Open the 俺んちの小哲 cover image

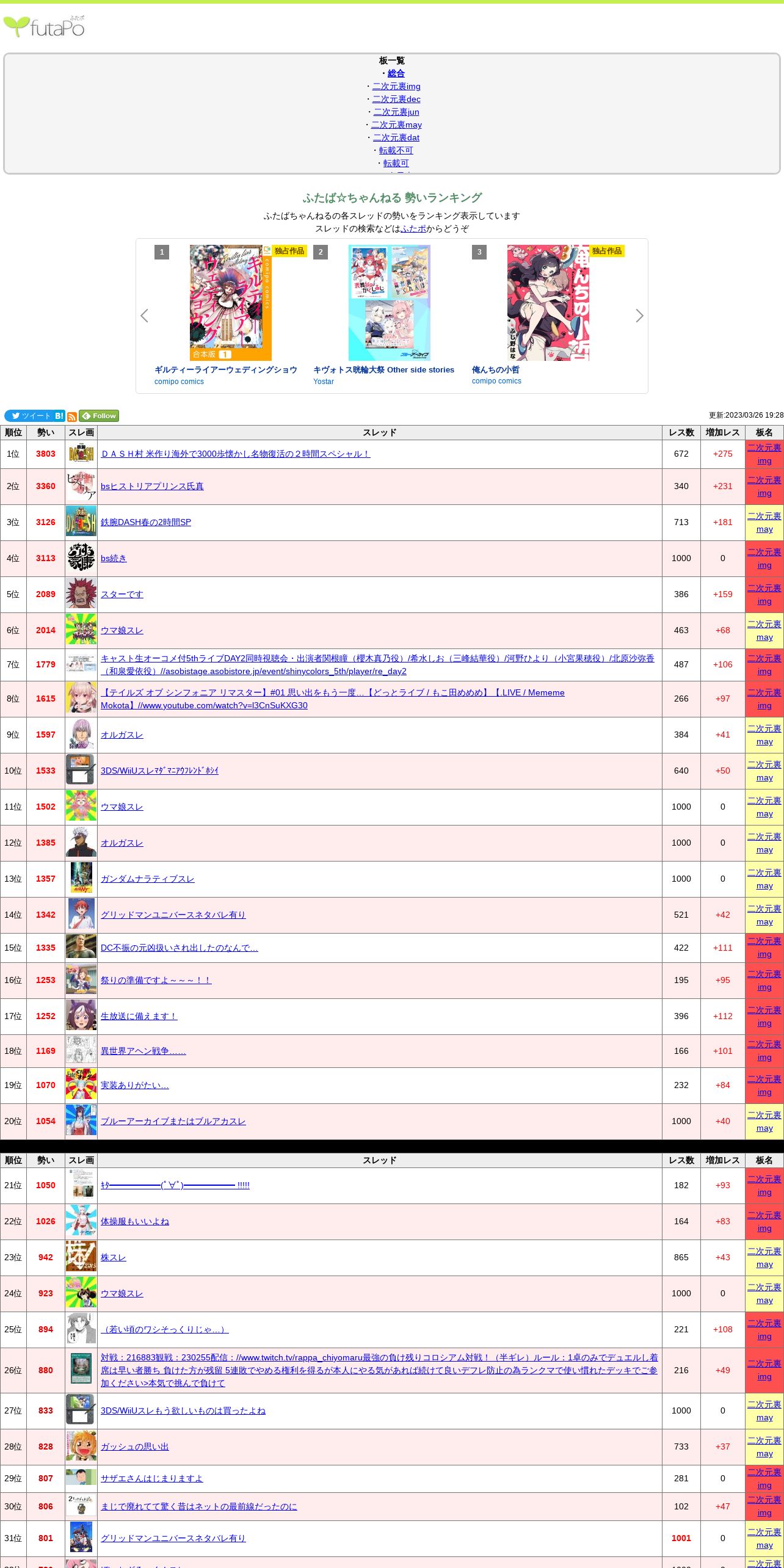[548, 303]
